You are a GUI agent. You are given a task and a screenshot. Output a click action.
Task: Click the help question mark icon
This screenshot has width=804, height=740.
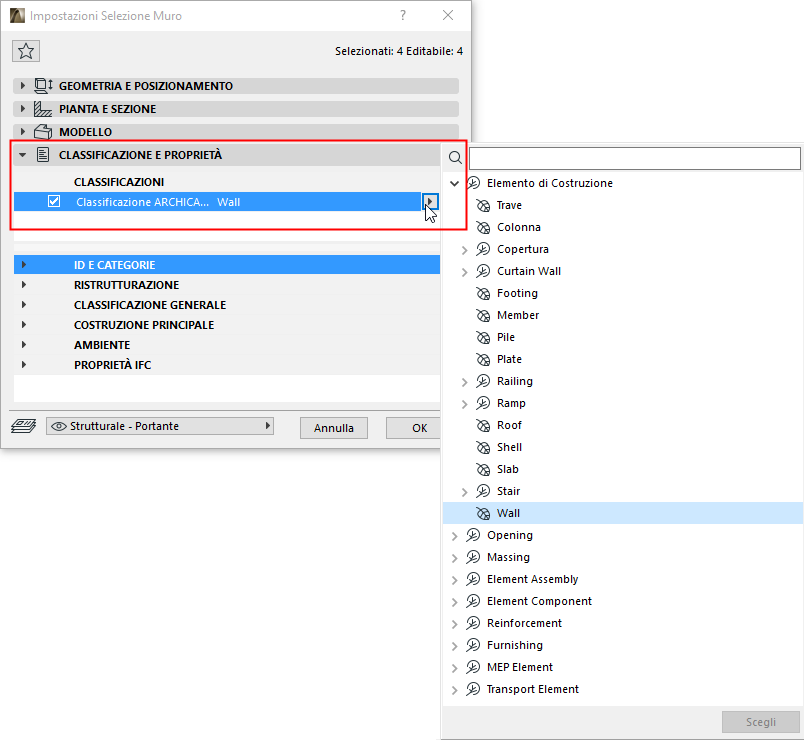pyautogui.click(x=403, y=15)
